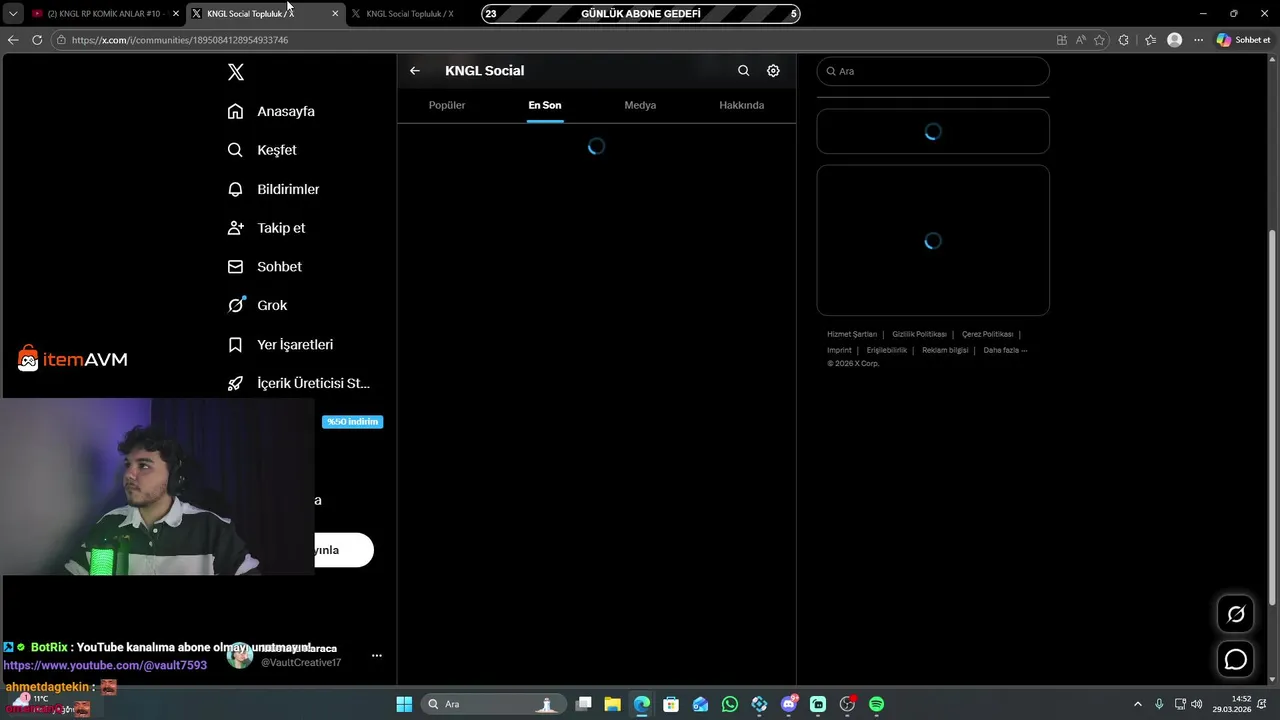Close the active KNGL Social Topluluk tab

335,14
